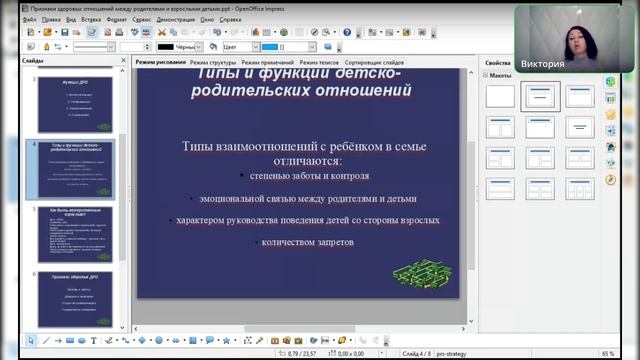The width and height of the screenshot is (640, 360).
Task: Select the Text tool
Action: 93,340
